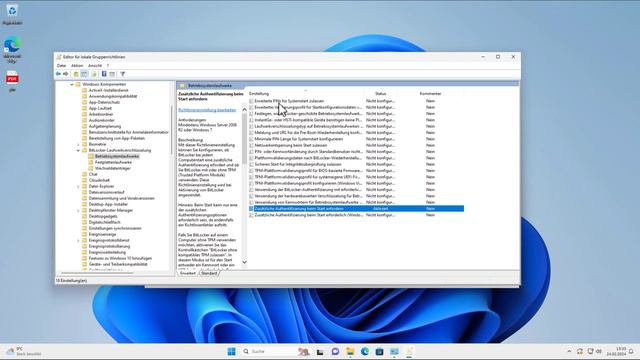Select the Cloudinhalt tree folder

point(96,180)
